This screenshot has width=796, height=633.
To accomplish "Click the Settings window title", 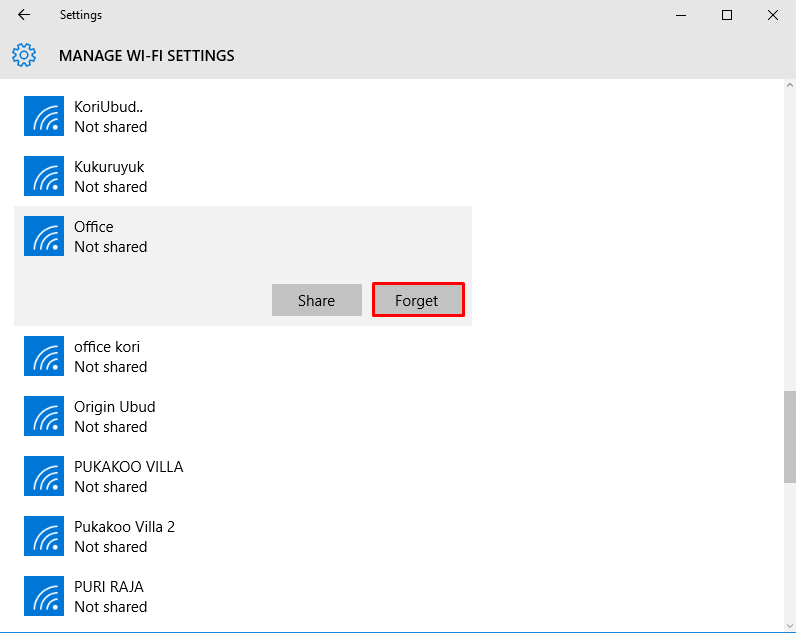I will [x=81, y=15].
